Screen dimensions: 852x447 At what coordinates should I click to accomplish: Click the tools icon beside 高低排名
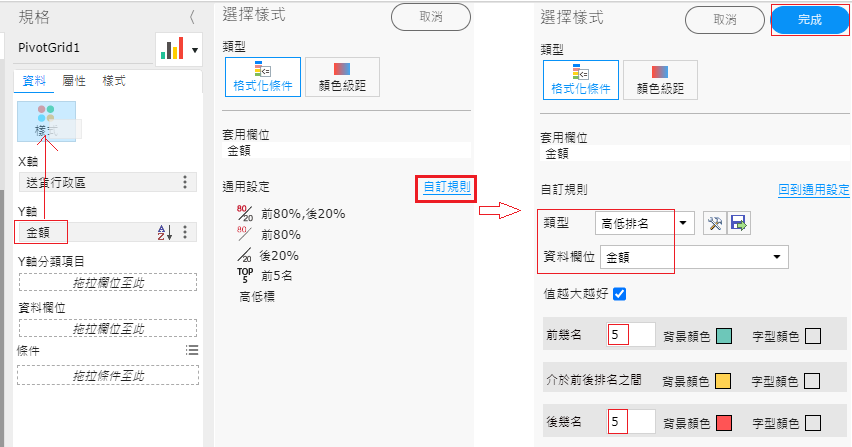pyautogui.click(x=715, y=223)
